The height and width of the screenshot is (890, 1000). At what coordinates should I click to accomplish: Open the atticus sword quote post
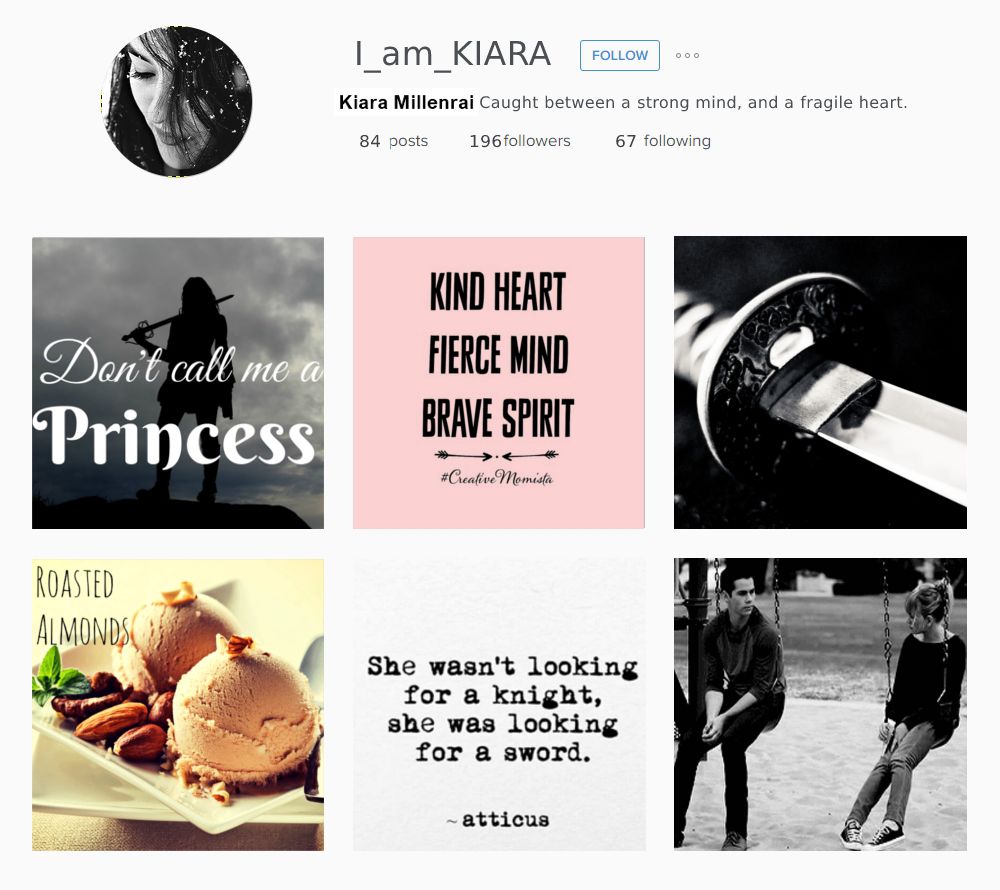coord(499,704)
